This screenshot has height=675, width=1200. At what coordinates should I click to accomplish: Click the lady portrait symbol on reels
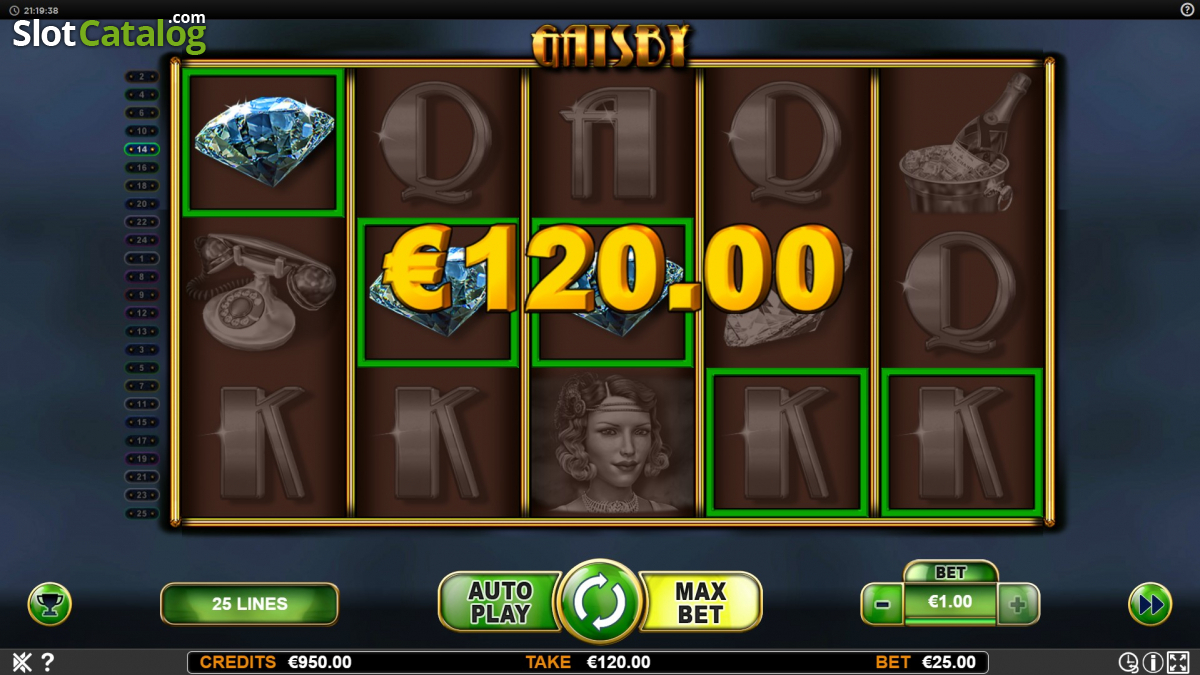(612, 442)
